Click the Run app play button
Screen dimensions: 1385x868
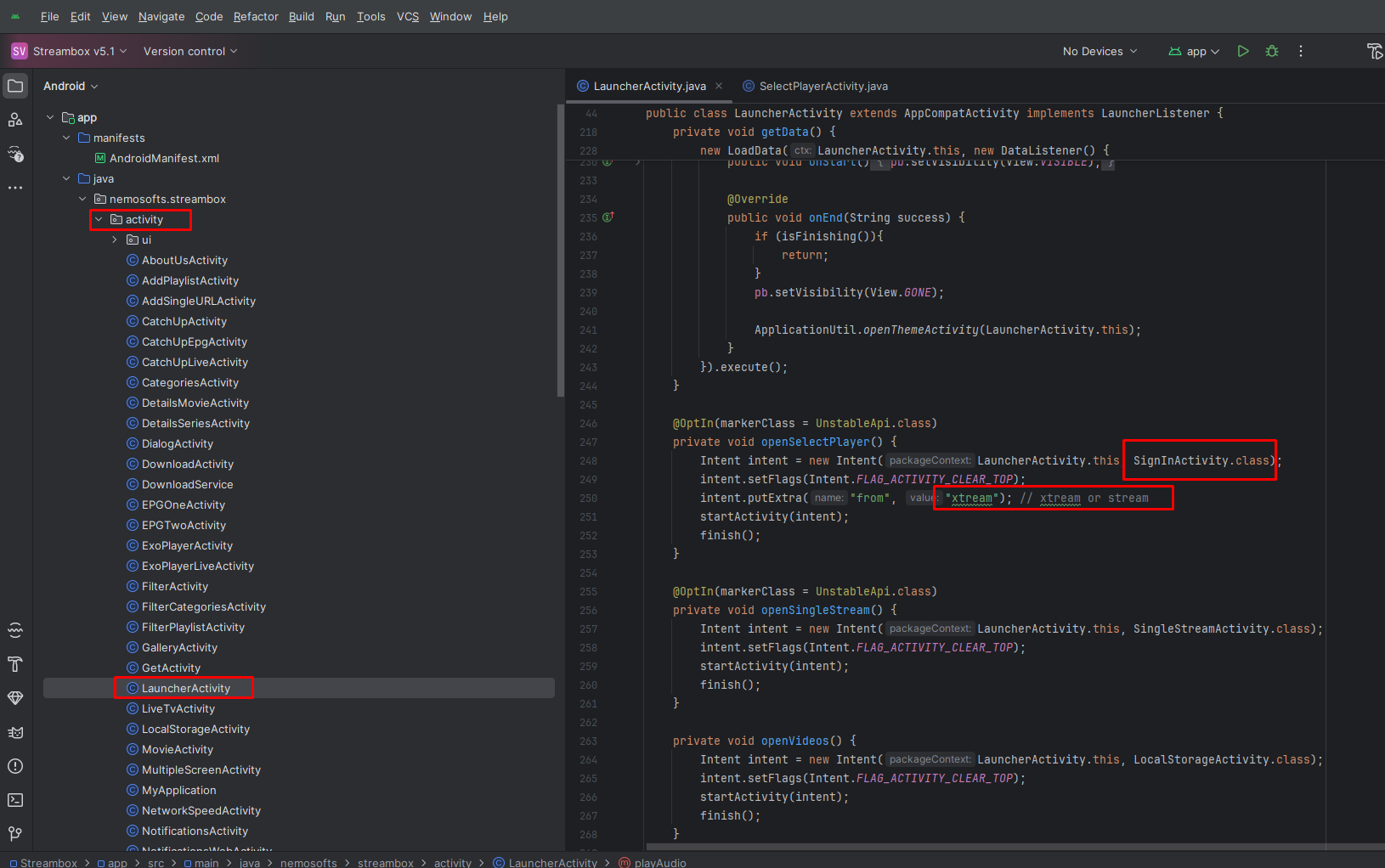click(1243, 51)
